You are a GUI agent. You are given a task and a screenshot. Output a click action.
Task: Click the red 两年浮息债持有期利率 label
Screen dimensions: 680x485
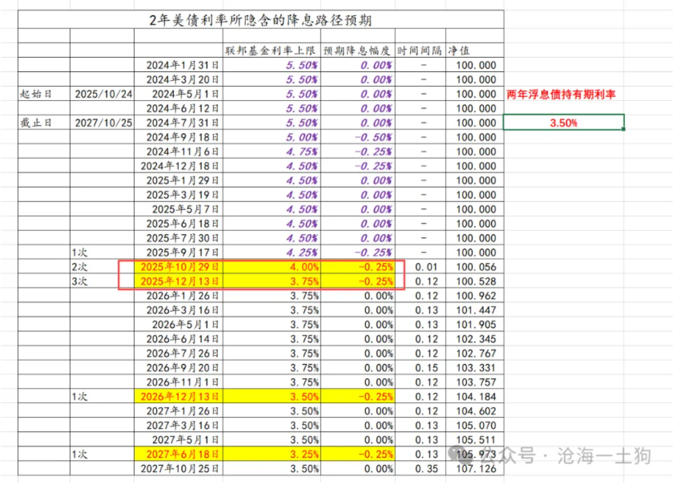pos(561,94)
